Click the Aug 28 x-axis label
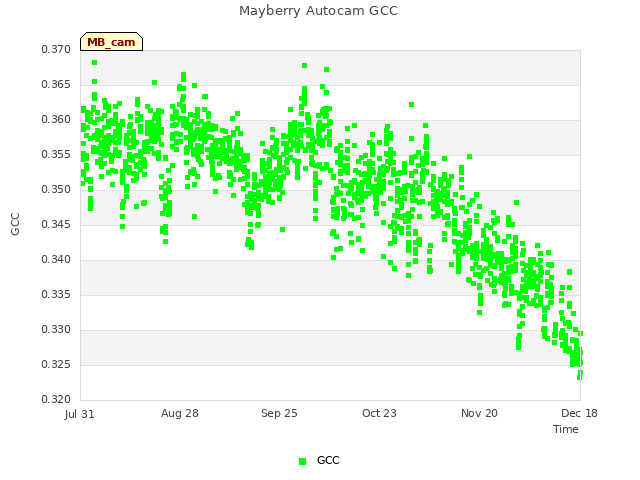Screen dimensions: 640x480 tap(180, 413)
